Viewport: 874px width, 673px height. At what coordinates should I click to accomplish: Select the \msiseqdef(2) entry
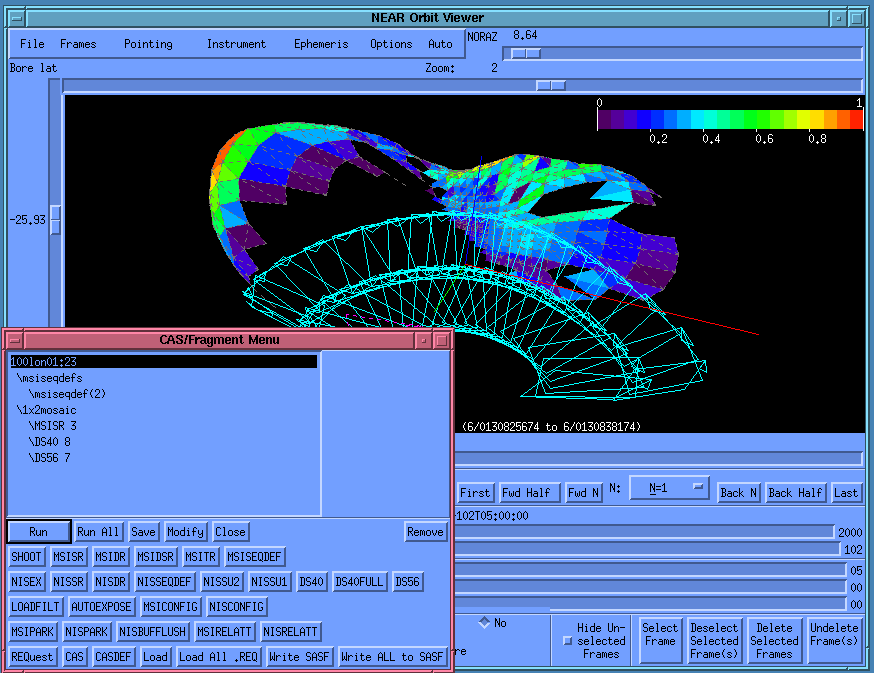click(x=67, y=394)
